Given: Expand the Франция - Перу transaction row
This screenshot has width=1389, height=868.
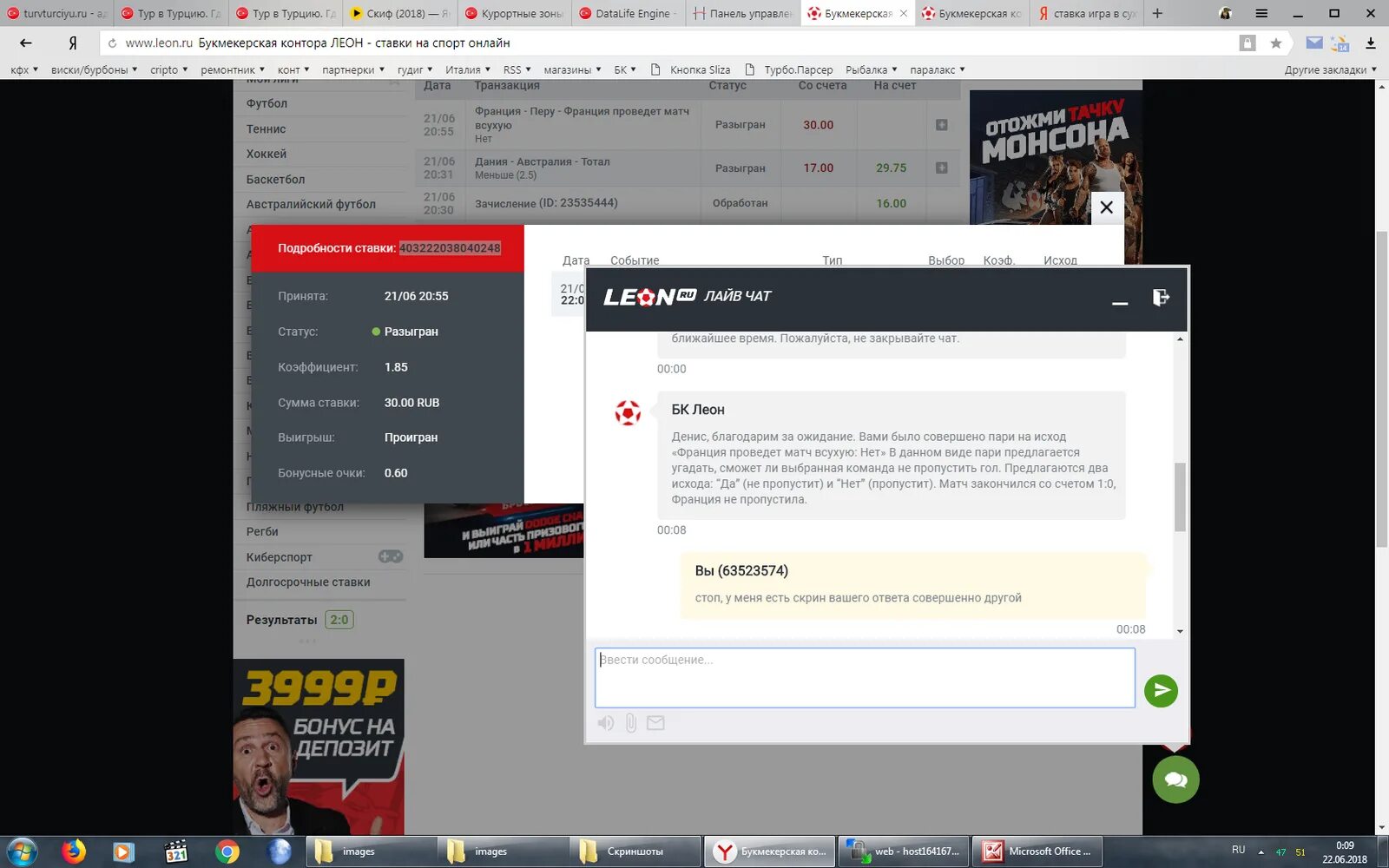Looking at the screenshot, I should [941, 125].
